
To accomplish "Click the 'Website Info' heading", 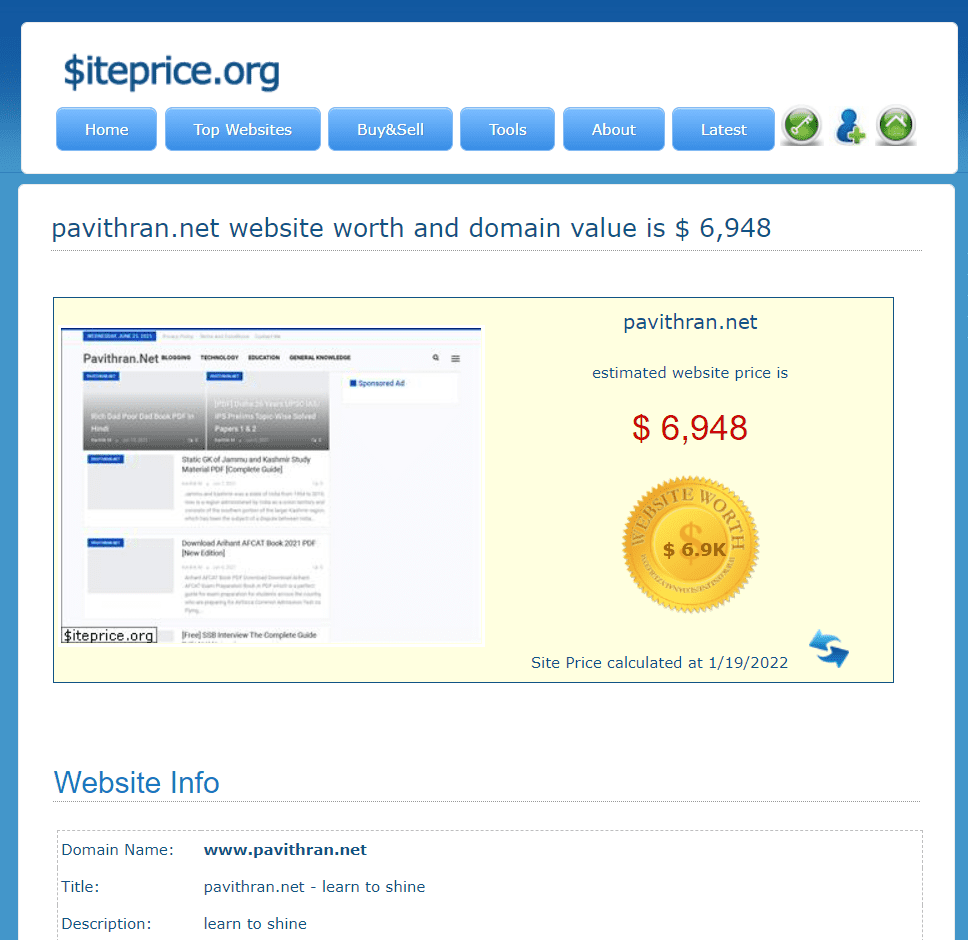I will 136,783.
